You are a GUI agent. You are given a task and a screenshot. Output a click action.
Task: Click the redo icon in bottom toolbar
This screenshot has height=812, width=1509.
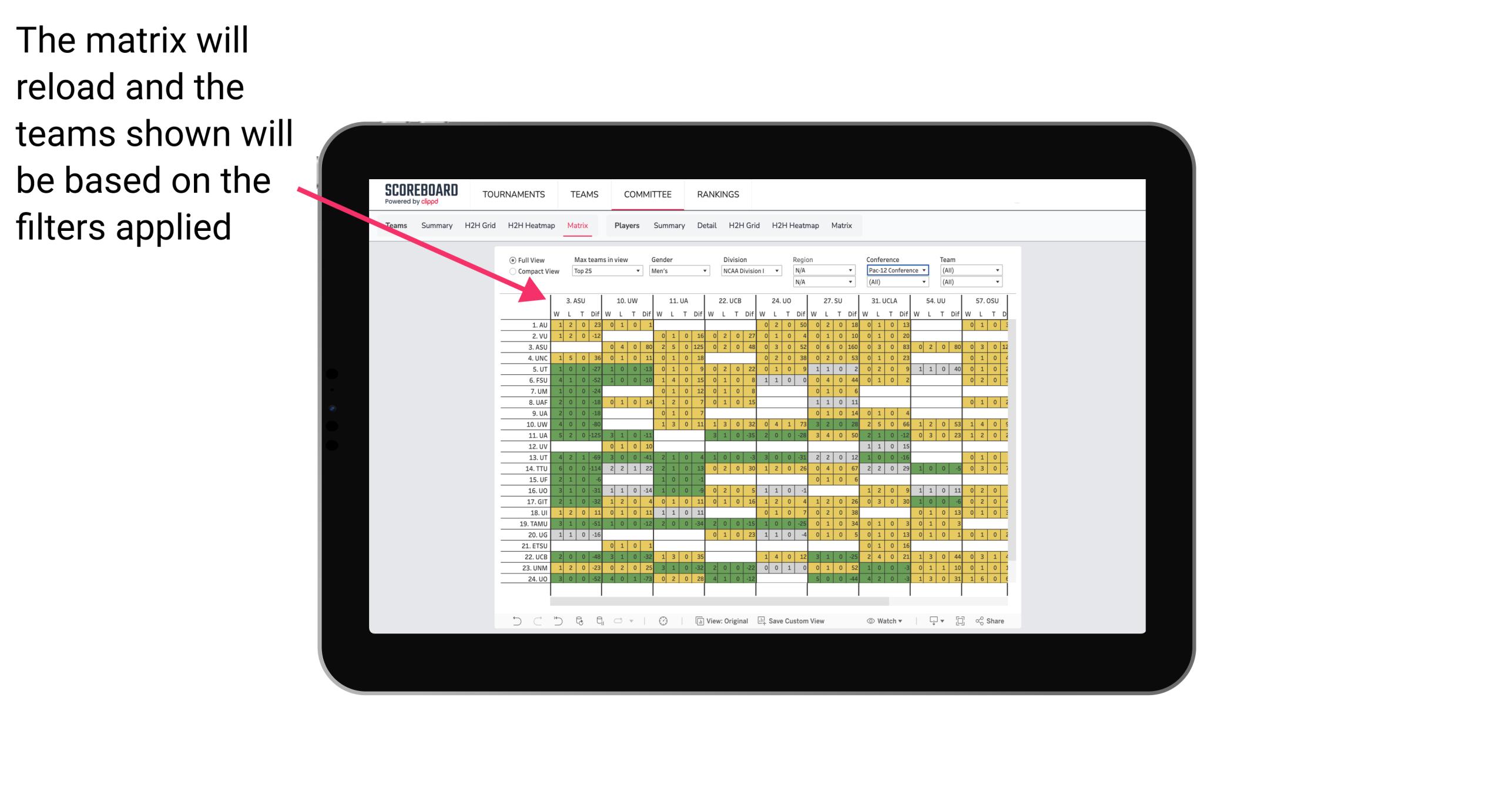tap(533, 622)
